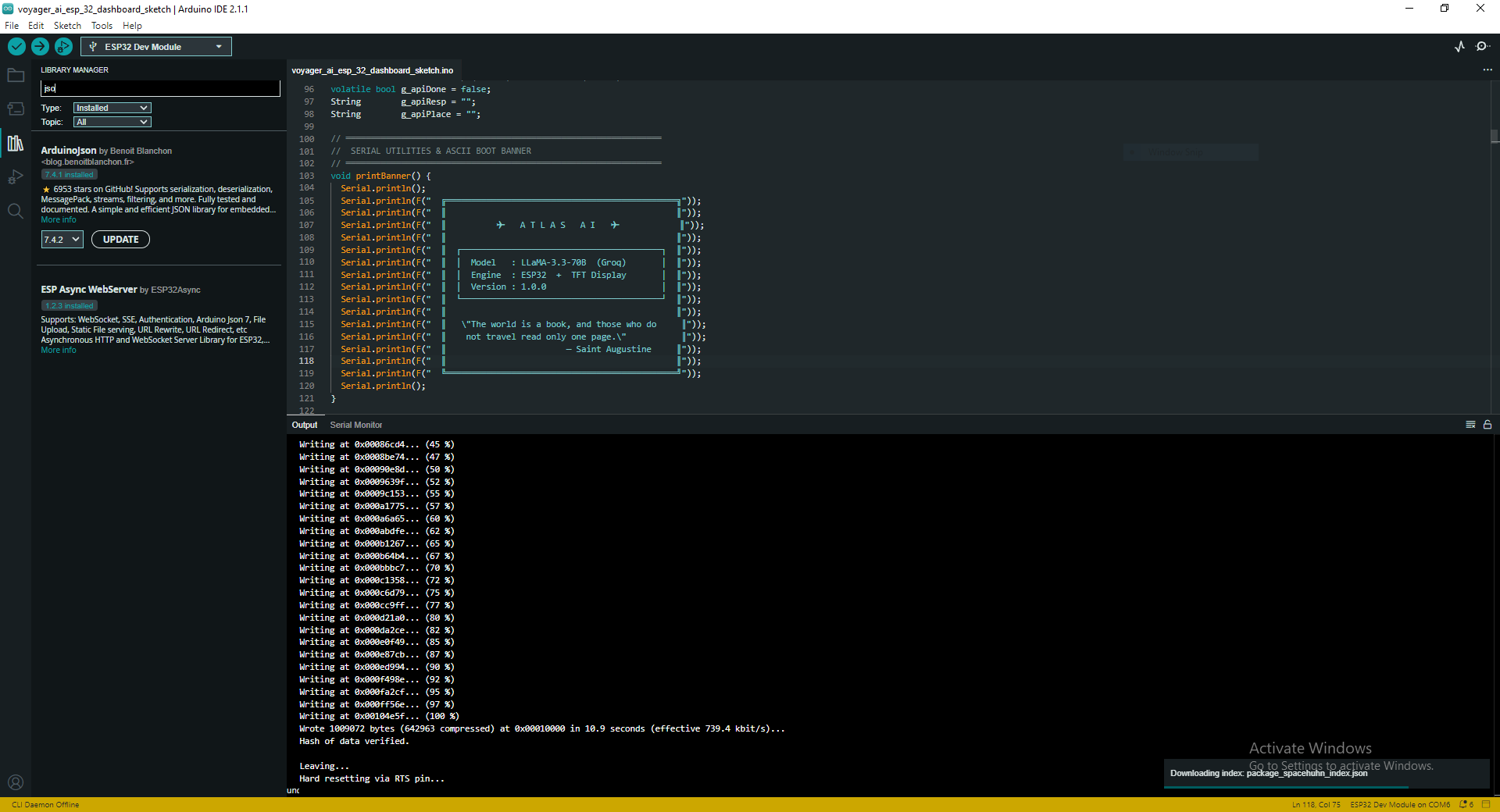Click CLI Daemon Offline status
Image resolution: width=1500 pixels, height=812 pixels.
(45, 804)
